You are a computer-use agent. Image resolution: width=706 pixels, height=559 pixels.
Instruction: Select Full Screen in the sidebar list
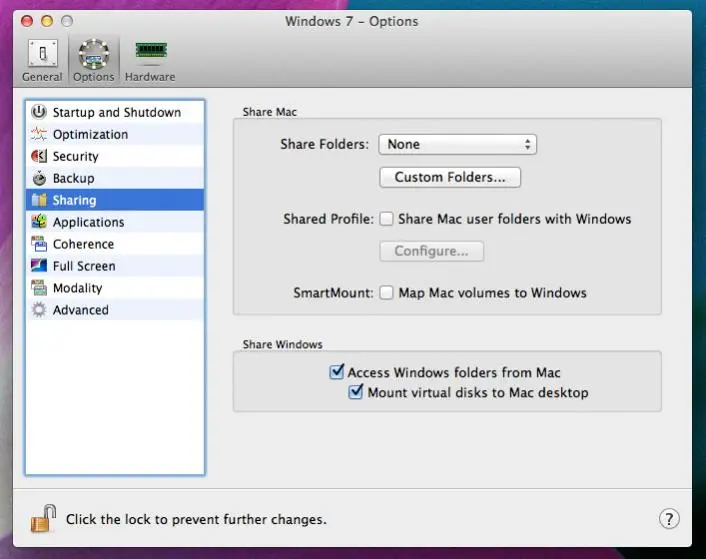point(84,266)
